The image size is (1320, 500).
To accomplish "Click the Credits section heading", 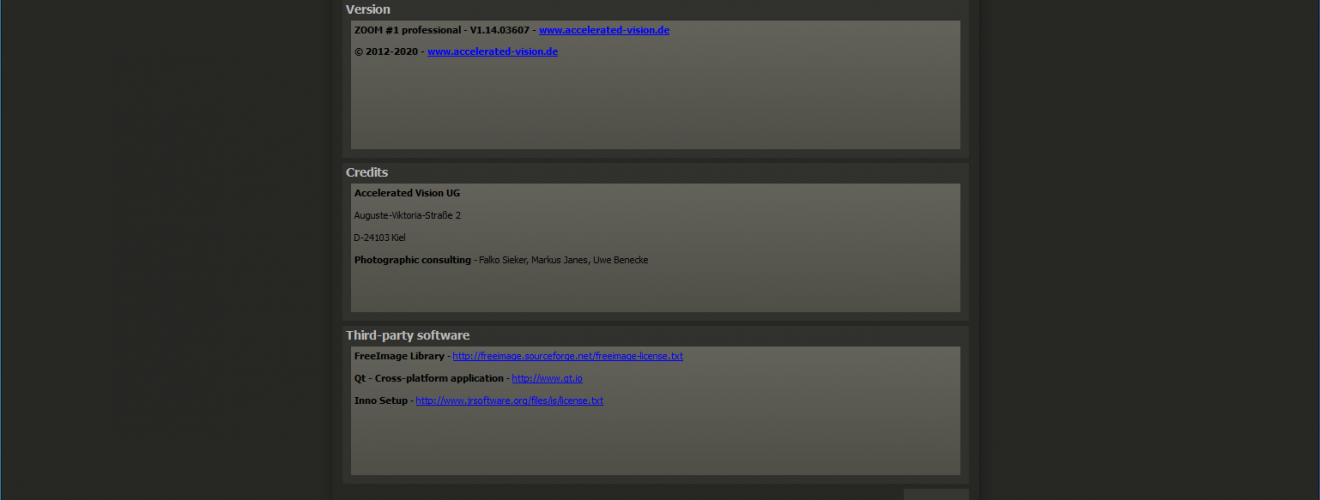I will 367,172.
